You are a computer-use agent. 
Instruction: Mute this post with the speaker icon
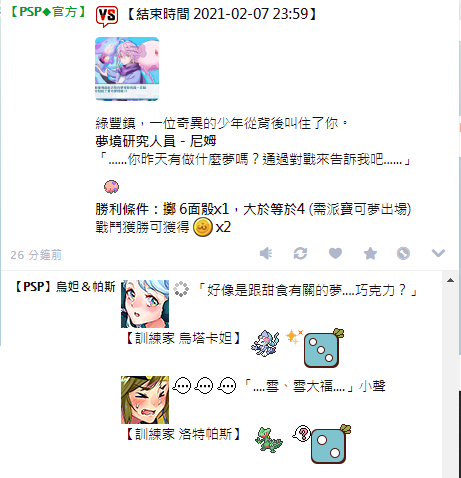click(266, 254)
